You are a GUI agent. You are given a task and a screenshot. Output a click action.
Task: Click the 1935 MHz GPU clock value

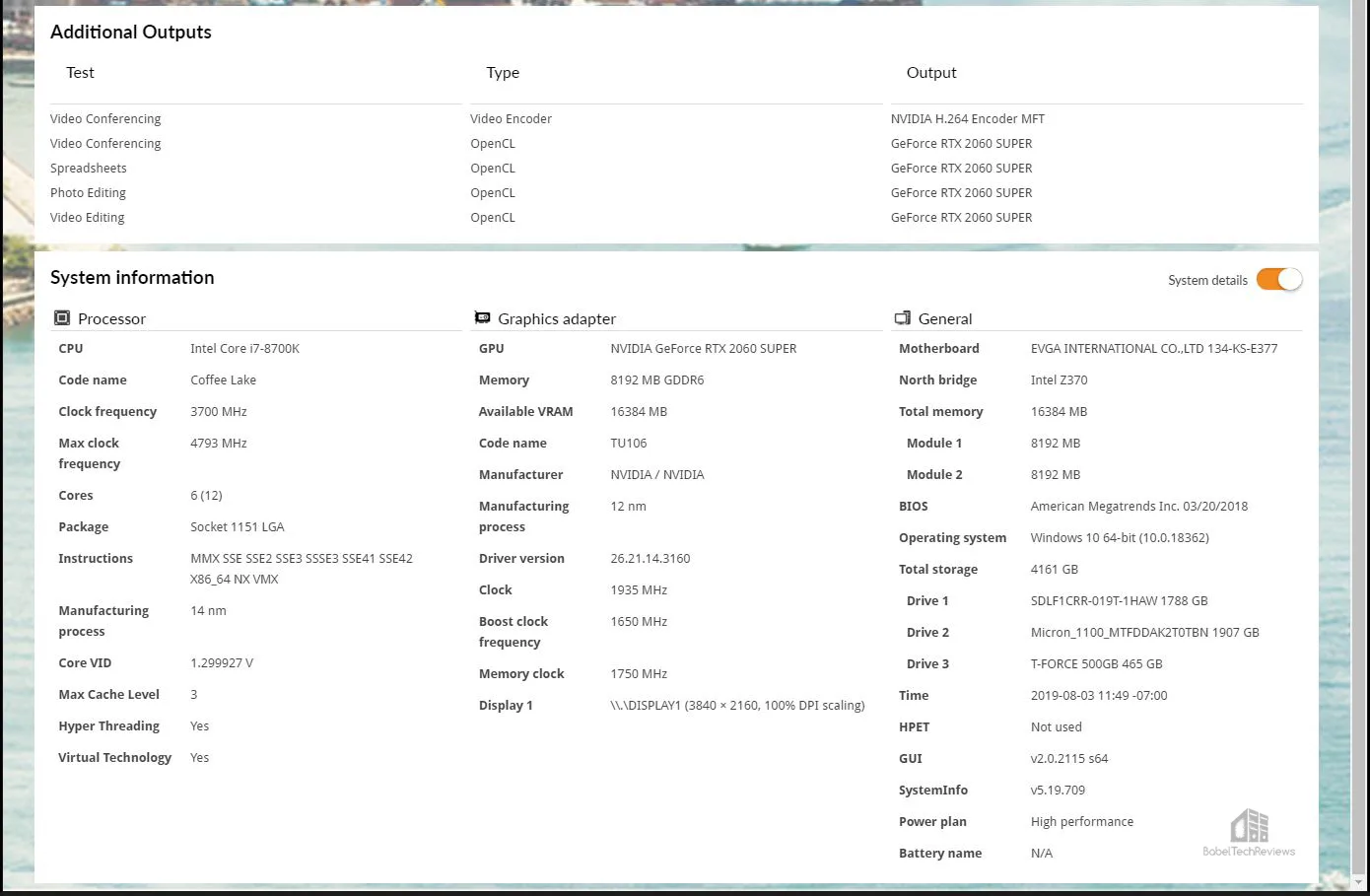(639, 590)
